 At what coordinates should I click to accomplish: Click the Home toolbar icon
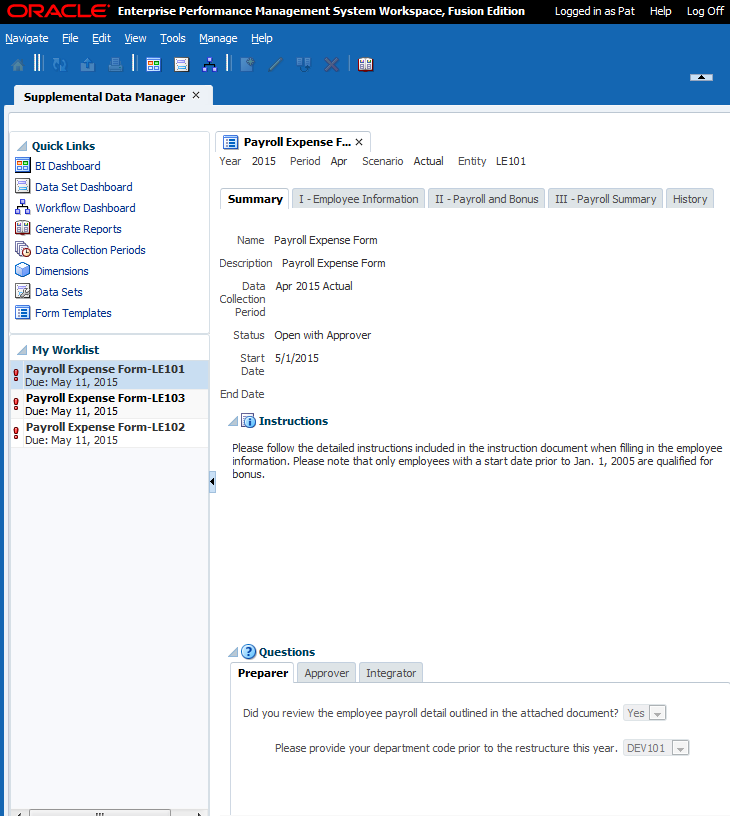(x=18, y=65)
